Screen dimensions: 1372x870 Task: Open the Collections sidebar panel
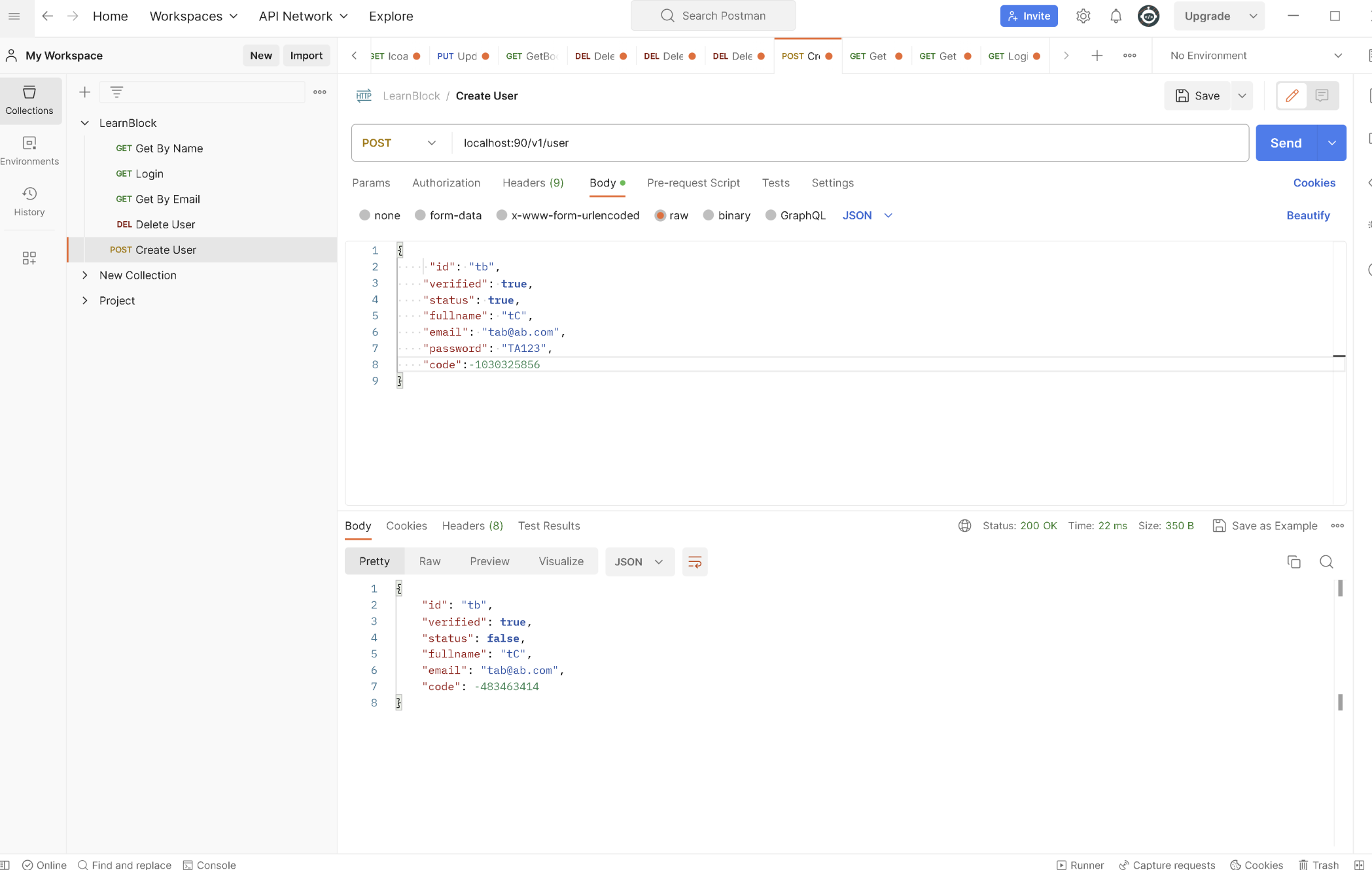coord(29,100)
